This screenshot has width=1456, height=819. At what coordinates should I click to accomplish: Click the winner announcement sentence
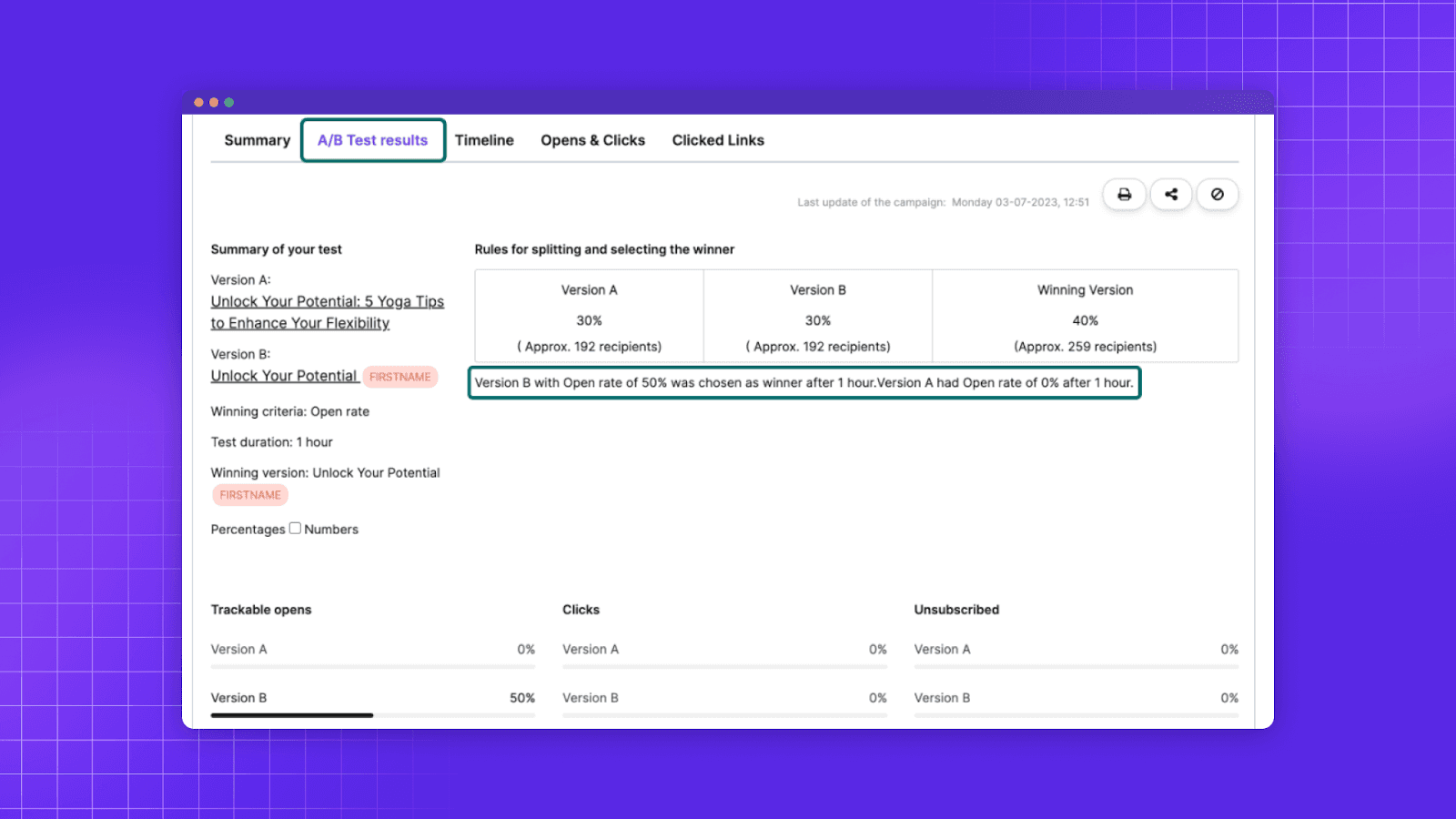(x=804, y=382)
